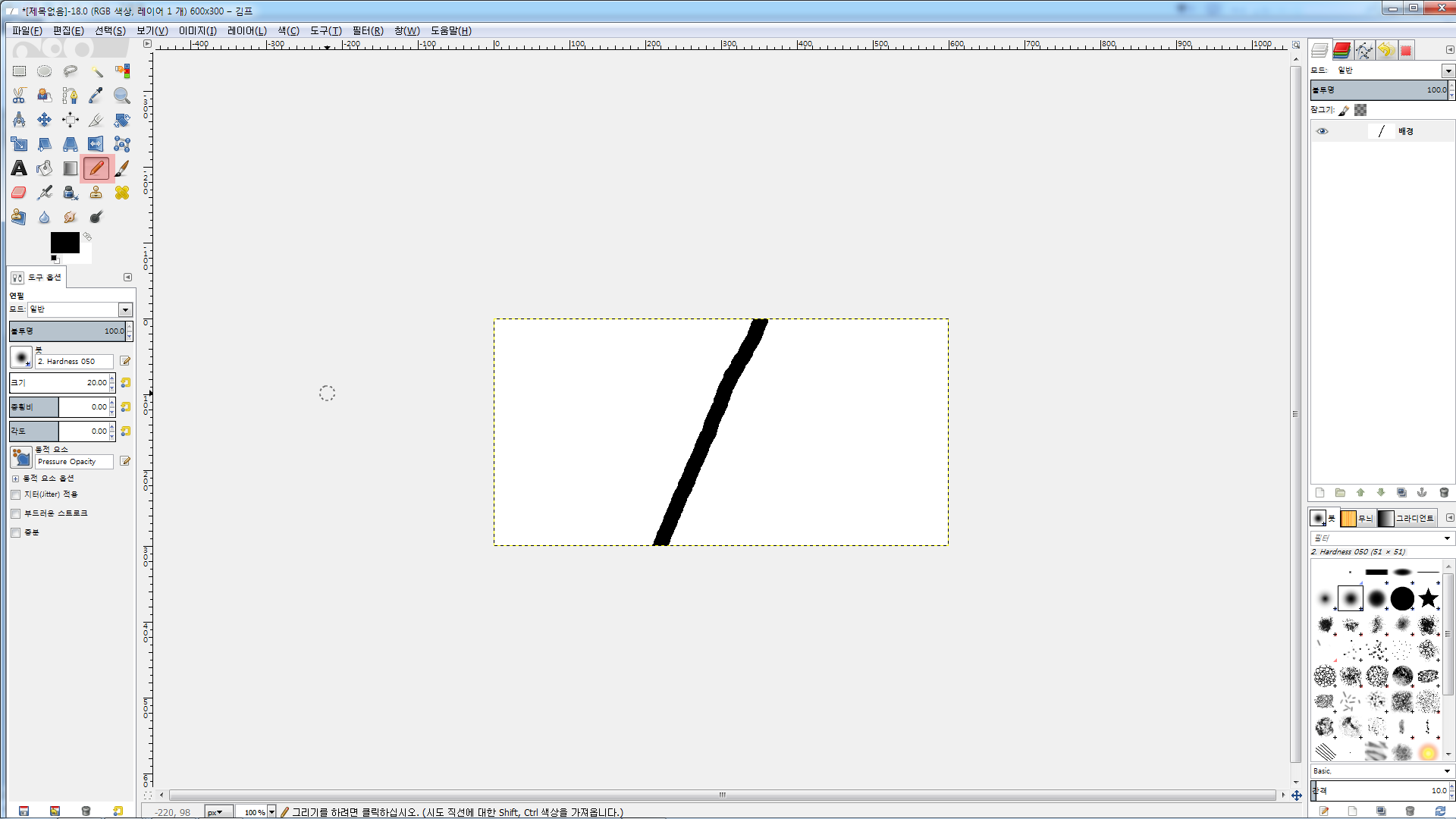Open layers dock configuration menu arrow
The image size is (1456, 819).
[1449, 50]
